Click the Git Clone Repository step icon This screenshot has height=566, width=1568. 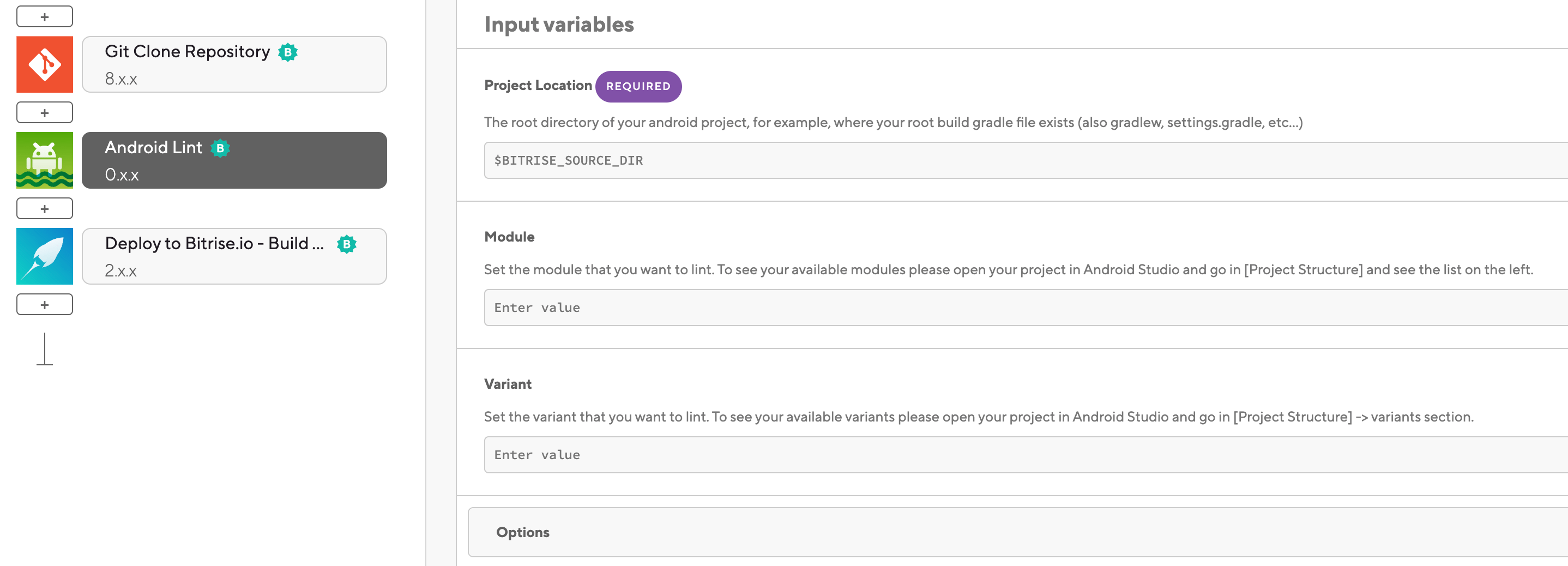(x=45, y=64)
